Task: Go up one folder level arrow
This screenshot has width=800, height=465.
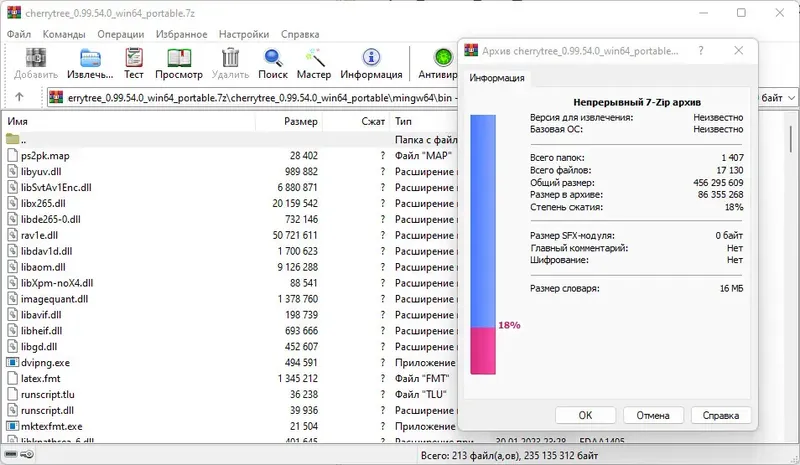Action: pos(19,97)
